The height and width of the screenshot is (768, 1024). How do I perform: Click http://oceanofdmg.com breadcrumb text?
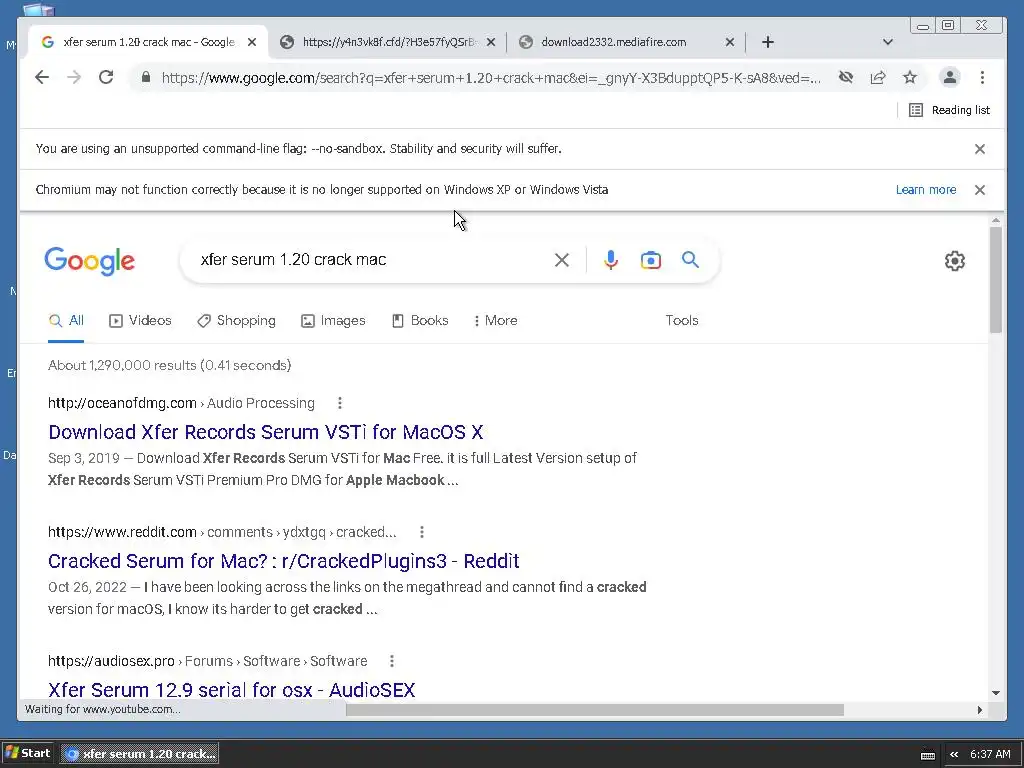[122, 403]
